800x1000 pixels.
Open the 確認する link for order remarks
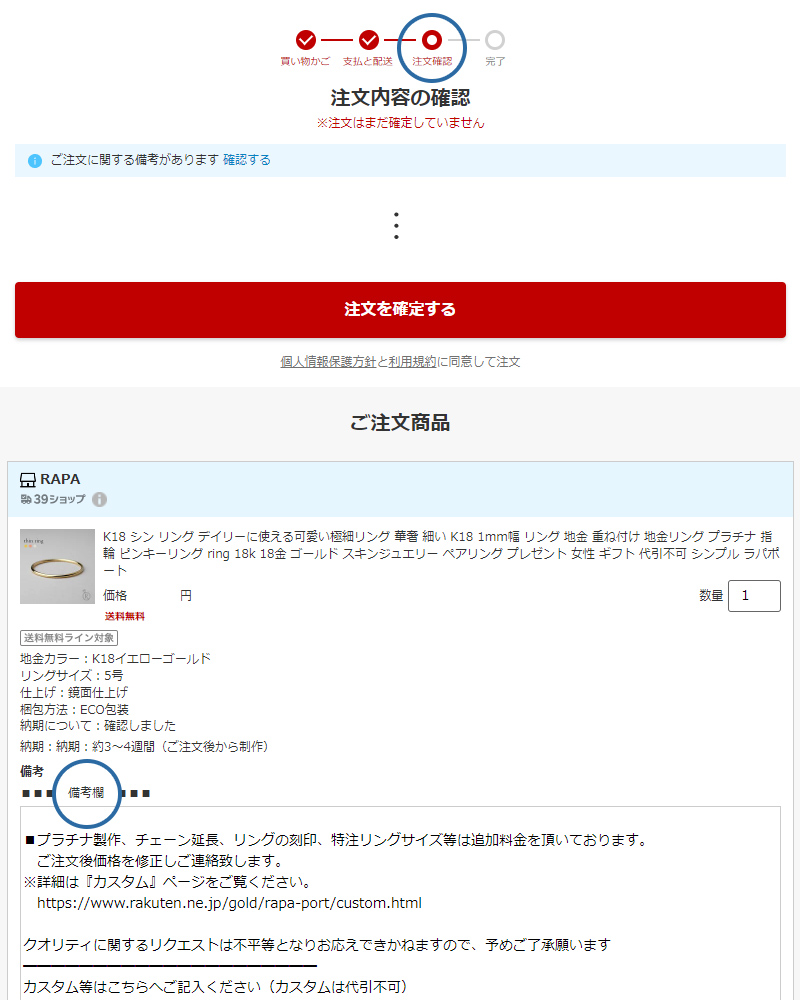coord(246,160)
